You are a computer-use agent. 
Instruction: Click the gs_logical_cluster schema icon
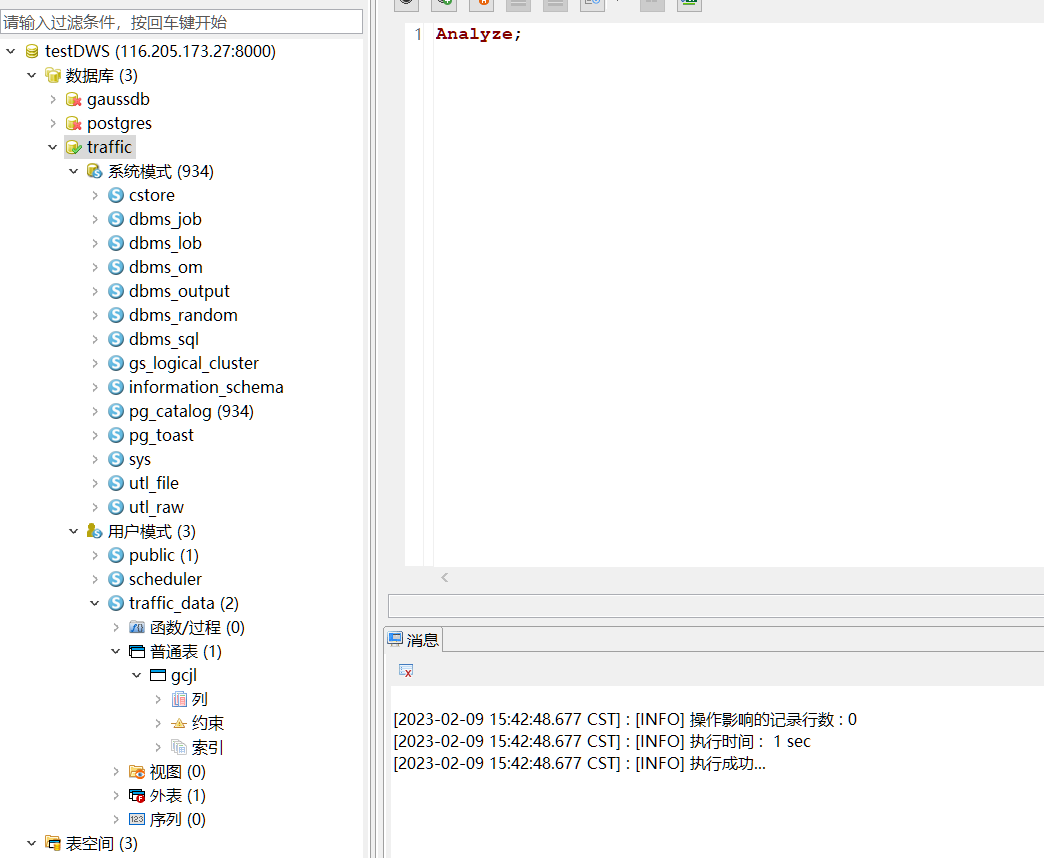pyautogui.click(x=116, y=363)
